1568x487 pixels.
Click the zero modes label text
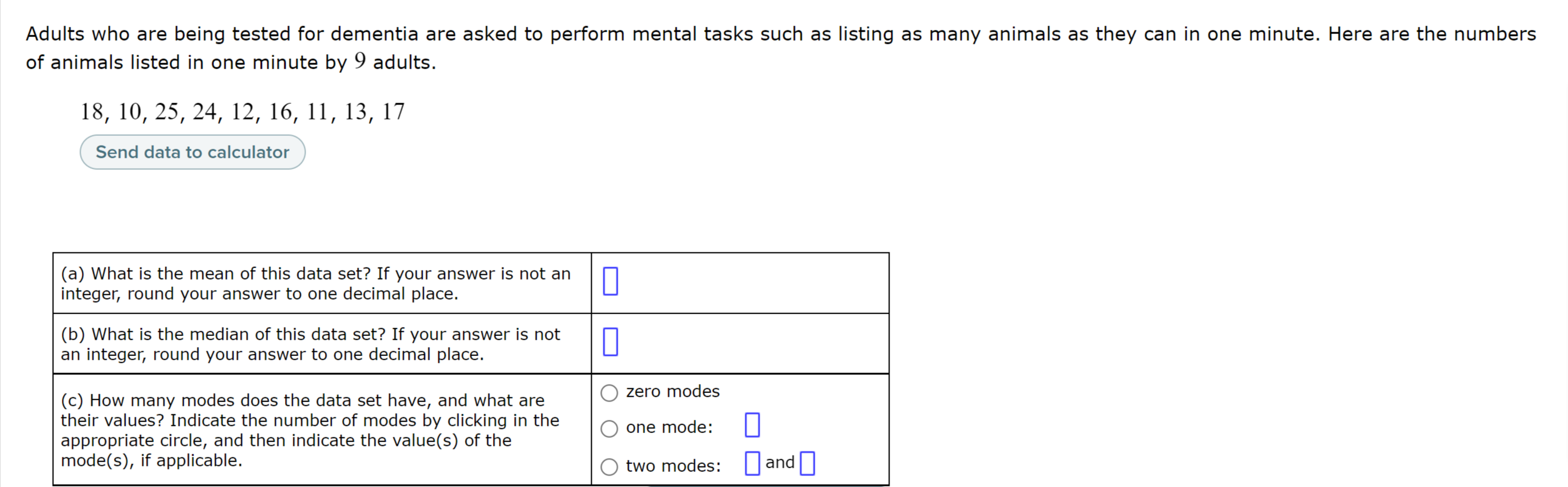click(672, 391)
